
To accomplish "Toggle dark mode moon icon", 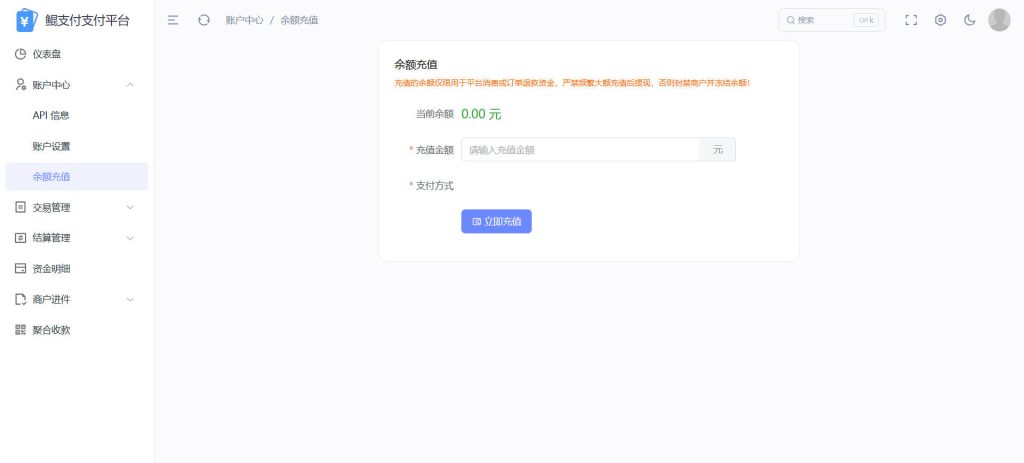I will (970, 20).
